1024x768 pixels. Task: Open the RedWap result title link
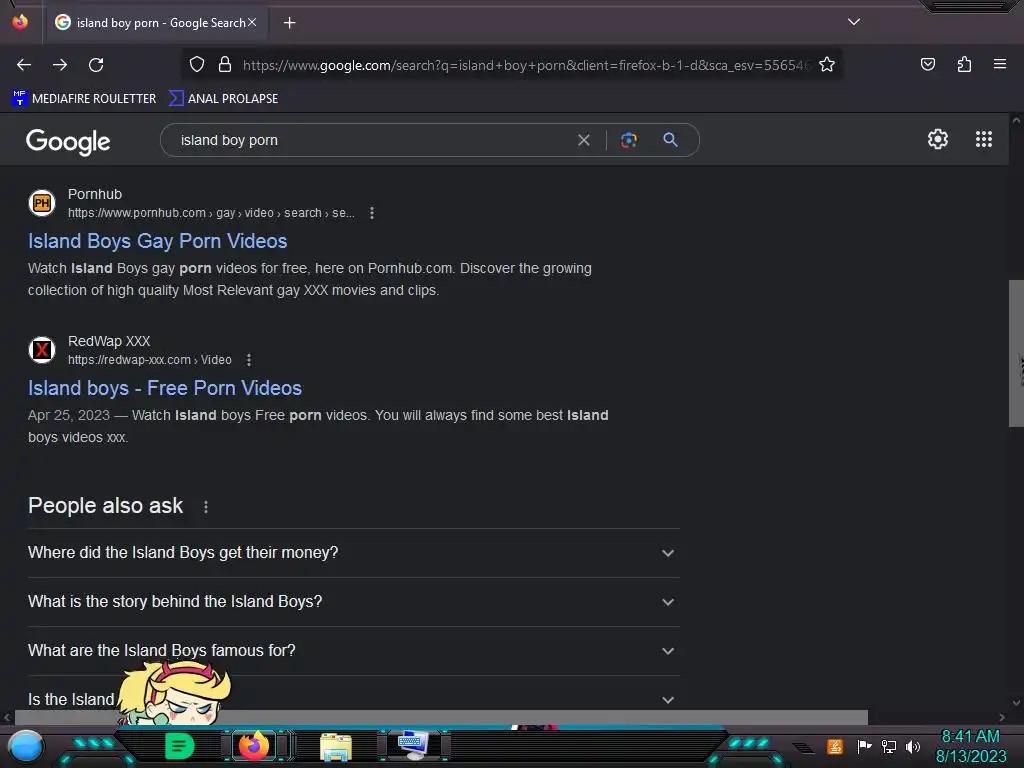tap(165, 388)
